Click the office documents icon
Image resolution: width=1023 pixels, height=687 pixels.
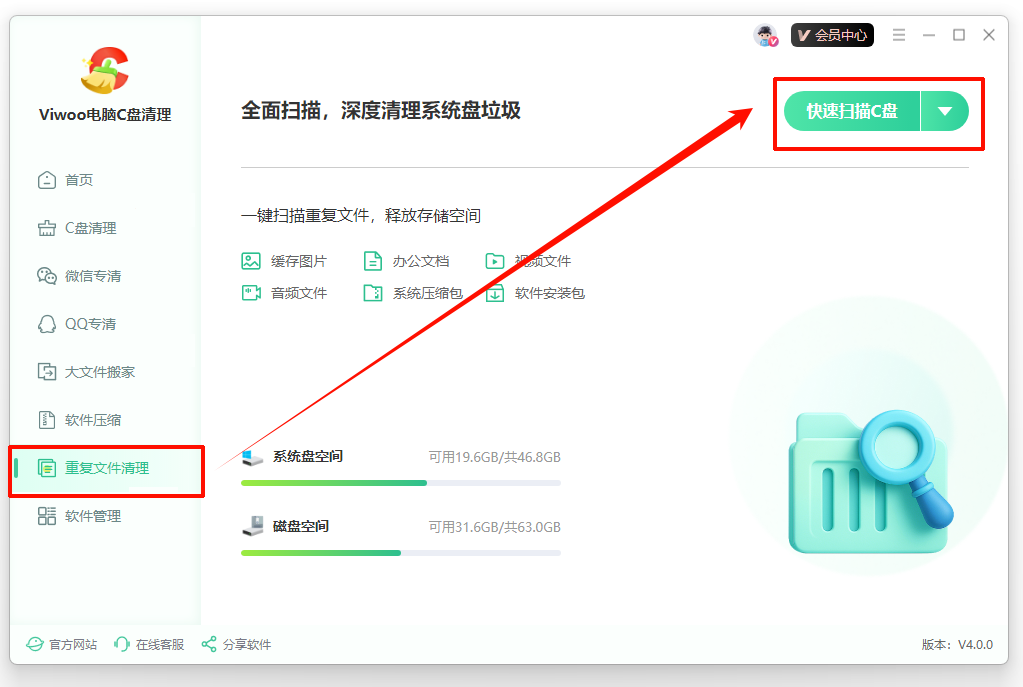point(373,261)
